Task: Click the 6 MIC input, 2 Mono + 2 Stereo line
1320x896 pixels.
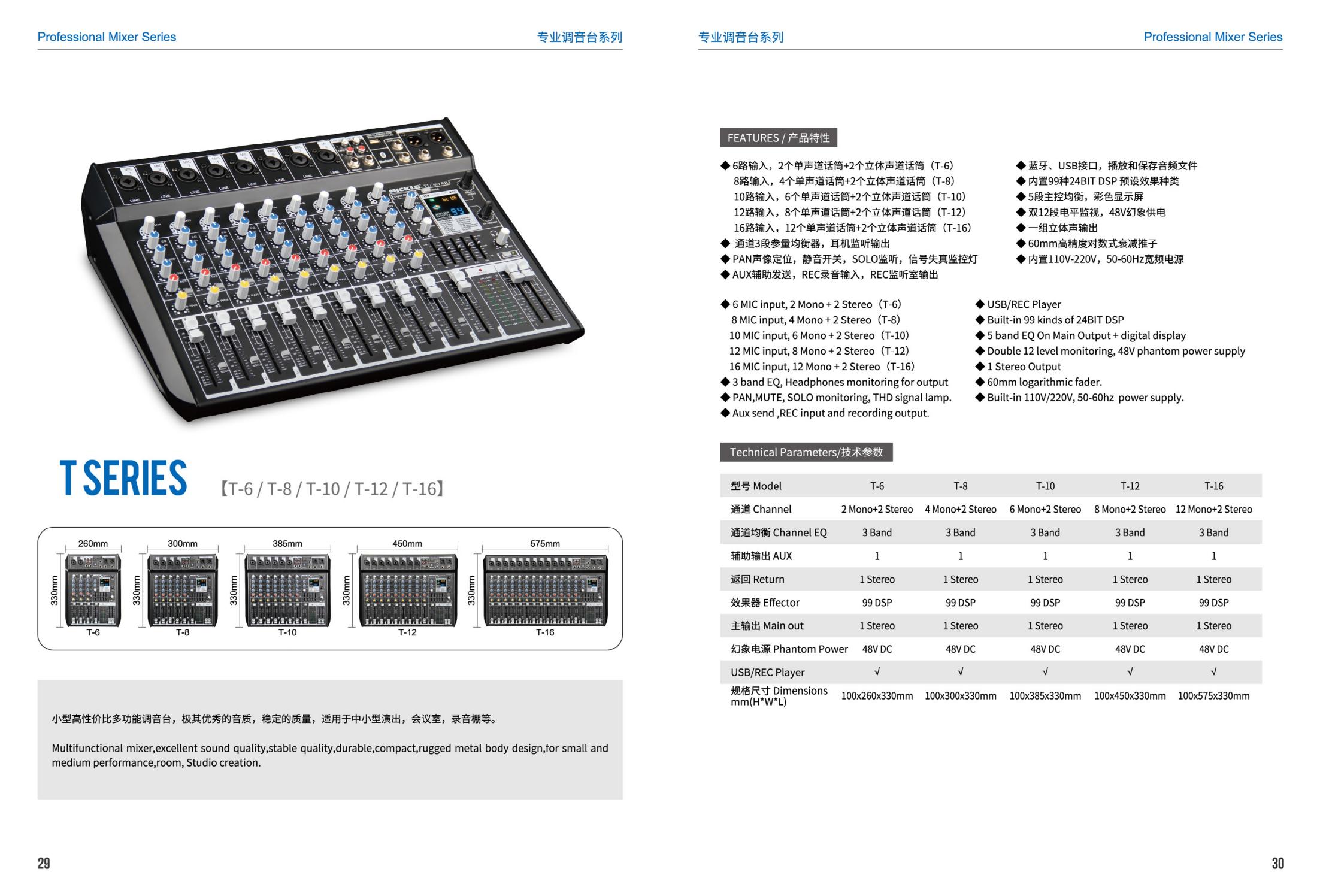Action: pos(811,304)
